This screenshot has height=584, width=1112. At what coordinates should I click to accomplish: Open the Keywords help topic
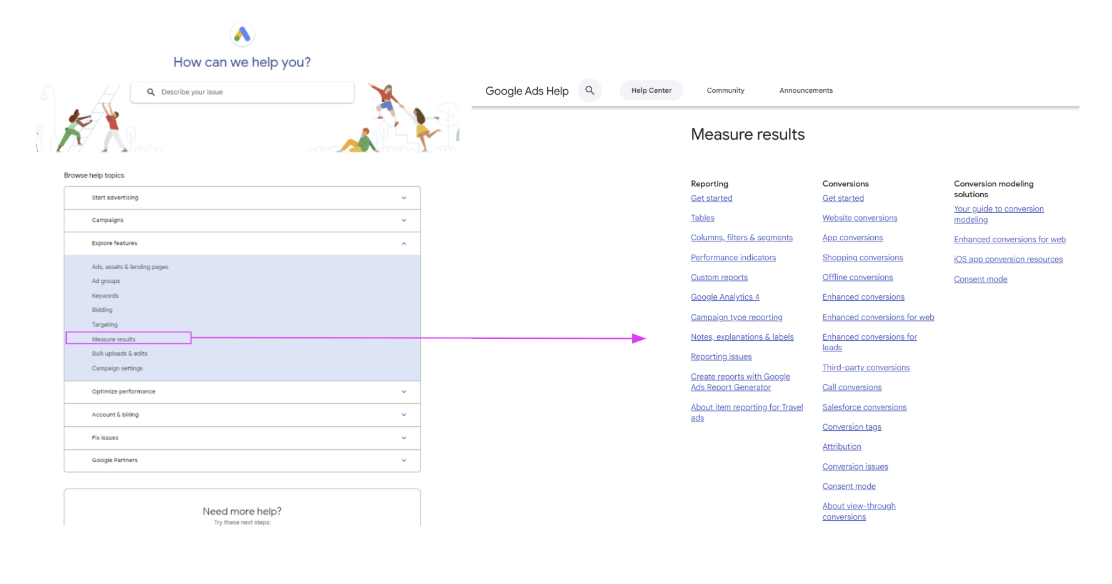pyautogui.click(x=105, y=296)
